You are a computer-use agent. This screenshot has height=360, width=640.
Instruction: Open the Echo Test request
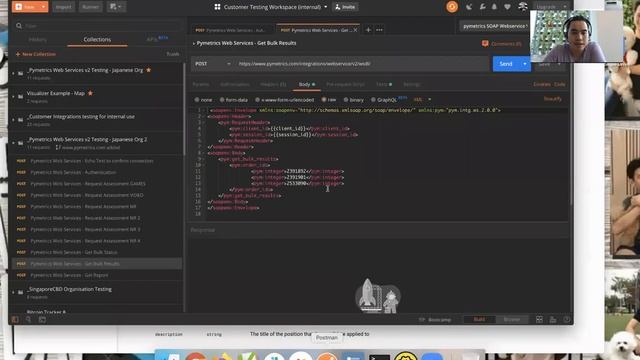pos(97,161)
